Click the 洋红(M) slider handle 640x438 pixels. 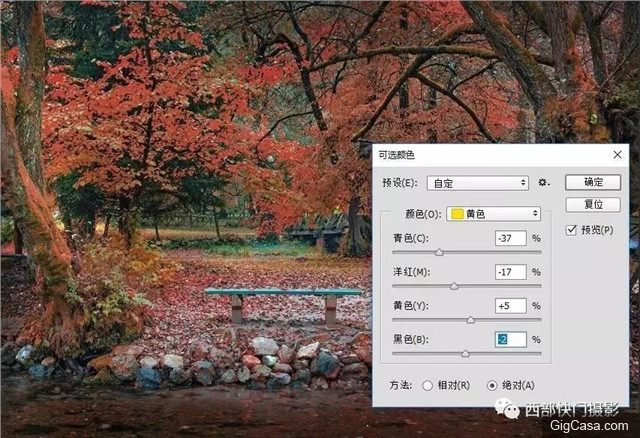[454, 286]
